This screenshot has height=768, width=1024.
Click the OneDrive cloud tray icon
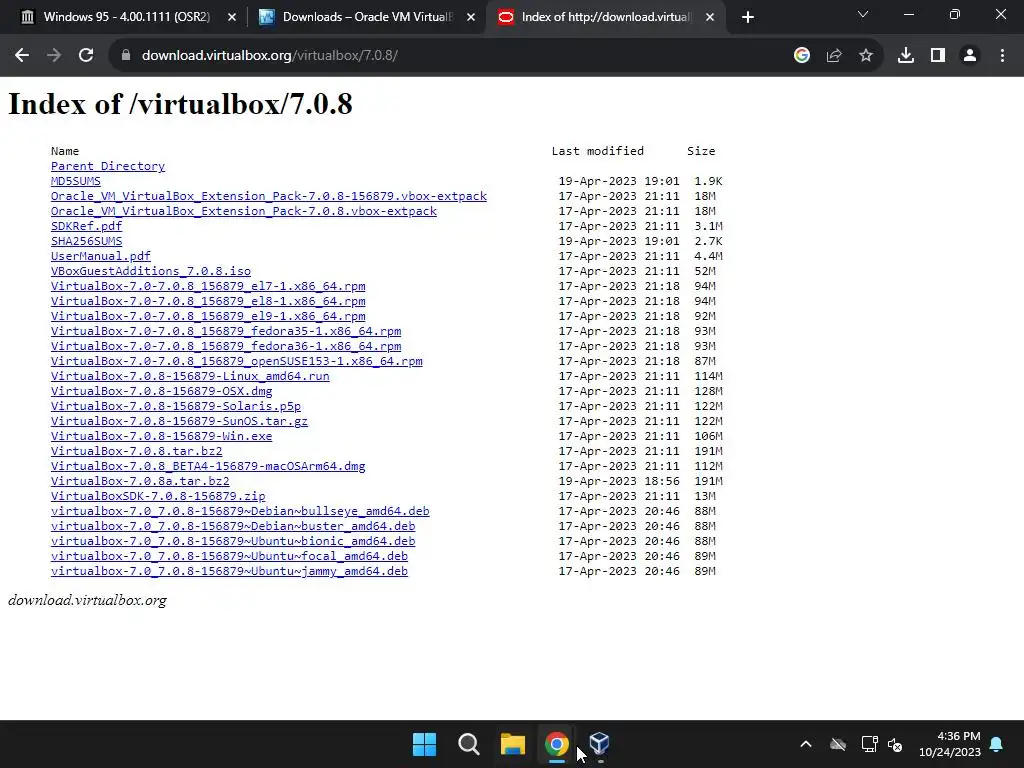pyautogui.click(x=838, y=744)
